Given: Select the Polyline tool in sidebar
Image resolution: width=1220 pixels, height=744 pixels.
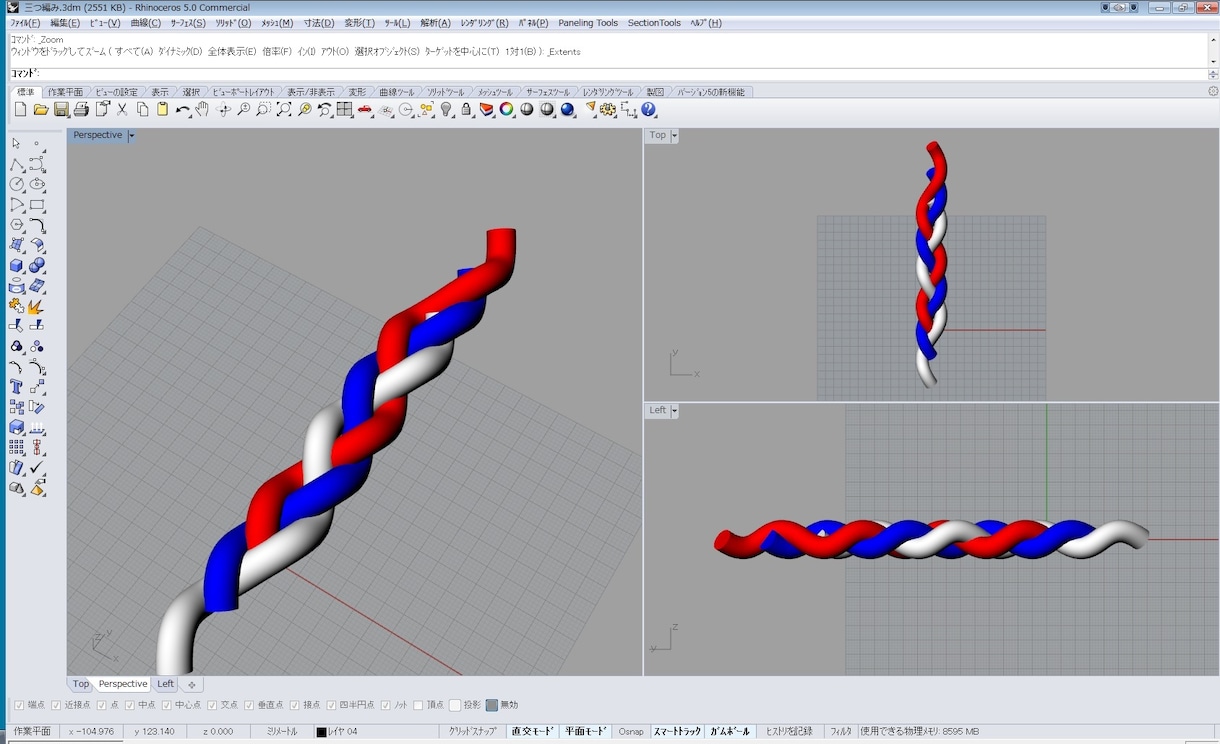Looking at the screenshot, I should point(16,164).
